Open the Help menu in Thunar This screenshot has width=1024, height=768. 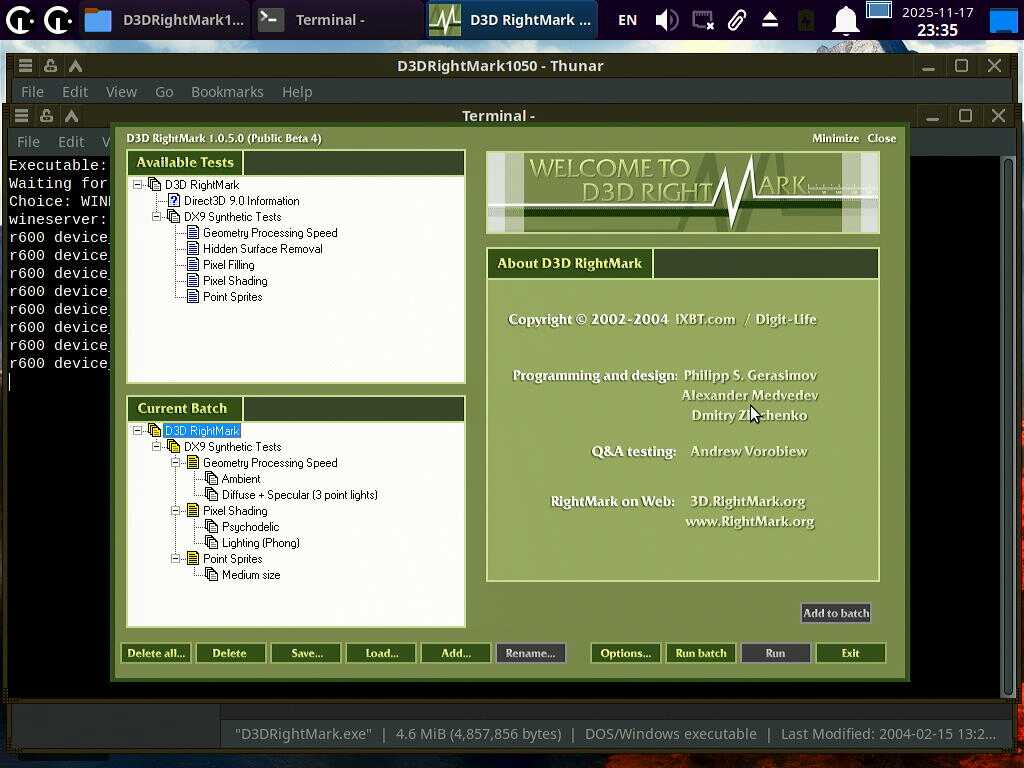tap(297, 92)
